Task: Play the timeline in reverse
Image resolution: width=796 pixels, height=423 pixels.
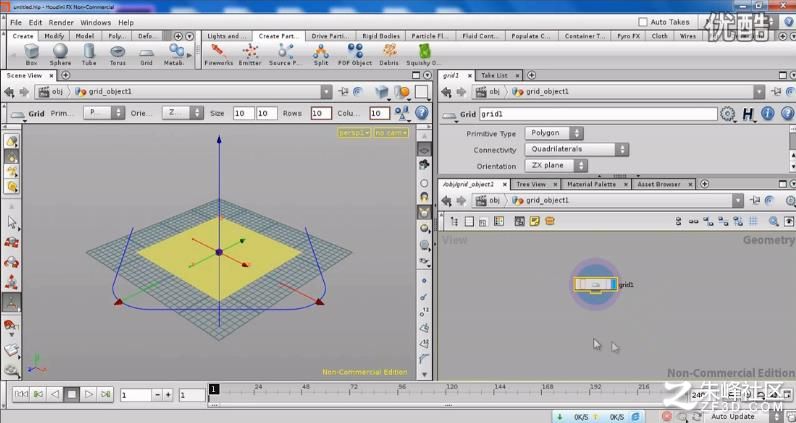Action: pos(55,394)
